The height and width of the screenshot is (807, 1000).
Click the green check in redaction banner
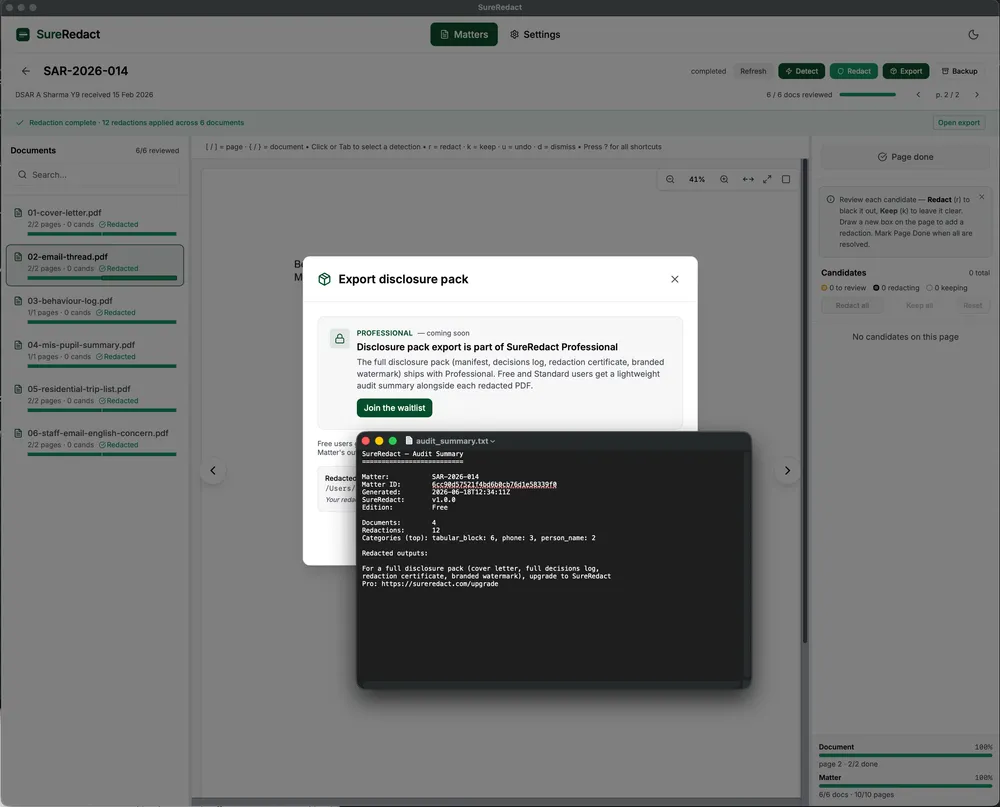click(20, 122)
